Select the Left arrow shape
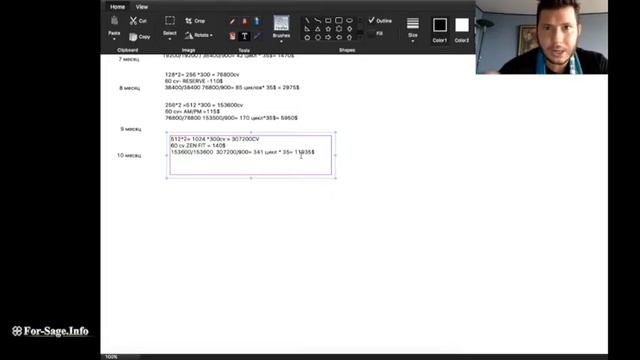This screenshot has width=640, height=360. pos(339,38)
